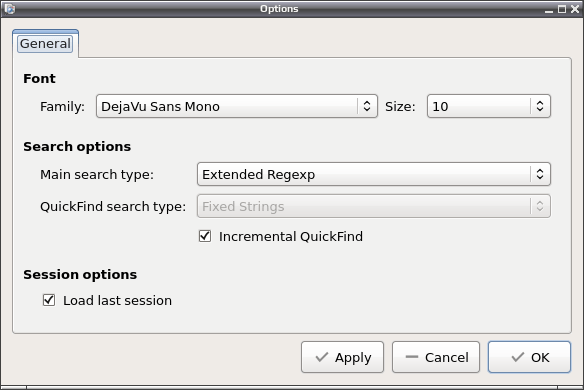The image size is (584, 390).
Task: Switch to the General tab
Action: (45, 44)
